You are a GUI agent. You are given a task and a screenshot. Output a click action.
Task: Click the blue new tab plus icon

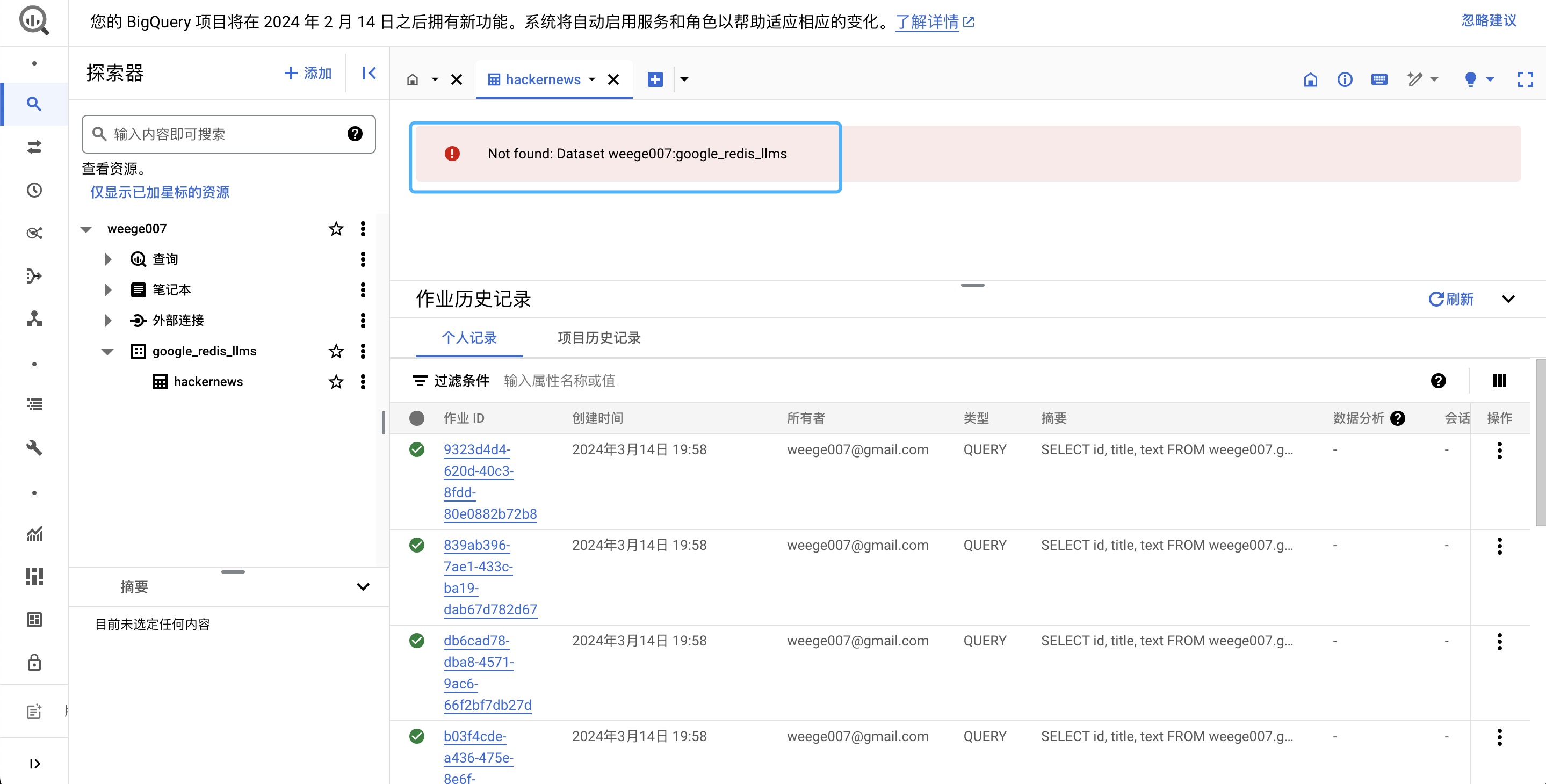[655, 79]
